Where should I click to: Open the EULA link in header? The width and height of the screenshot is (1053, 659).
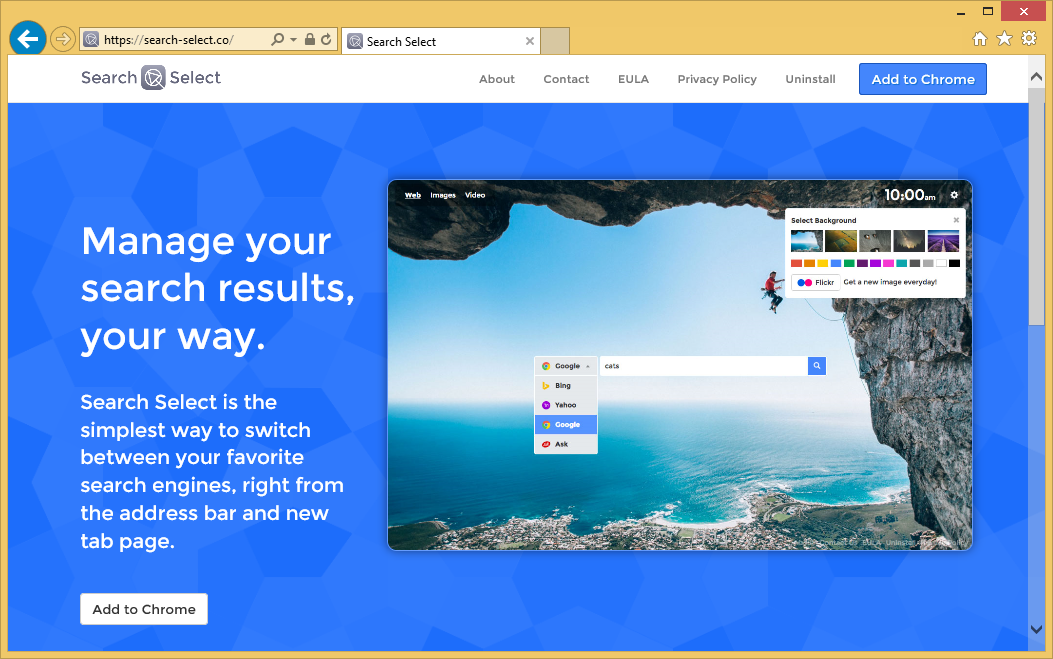[x=633, y=79]
